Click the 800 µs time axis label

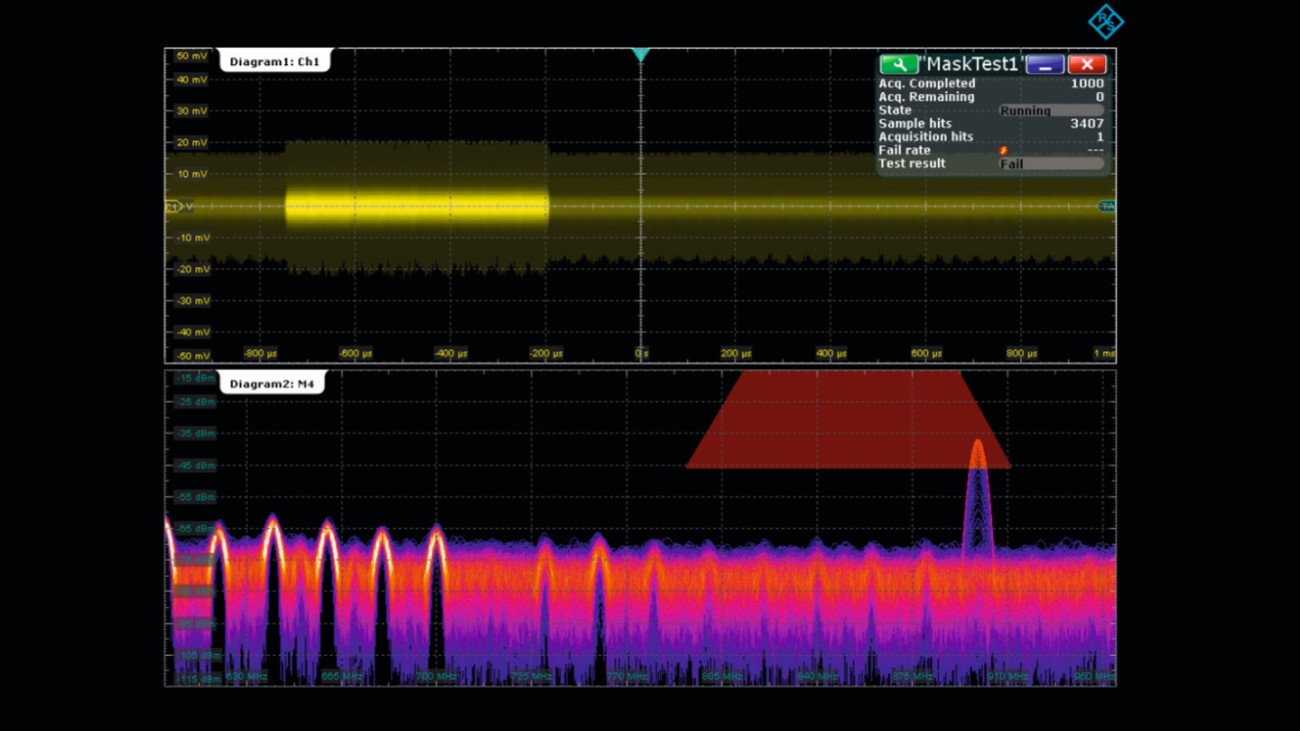[1021, 353]
